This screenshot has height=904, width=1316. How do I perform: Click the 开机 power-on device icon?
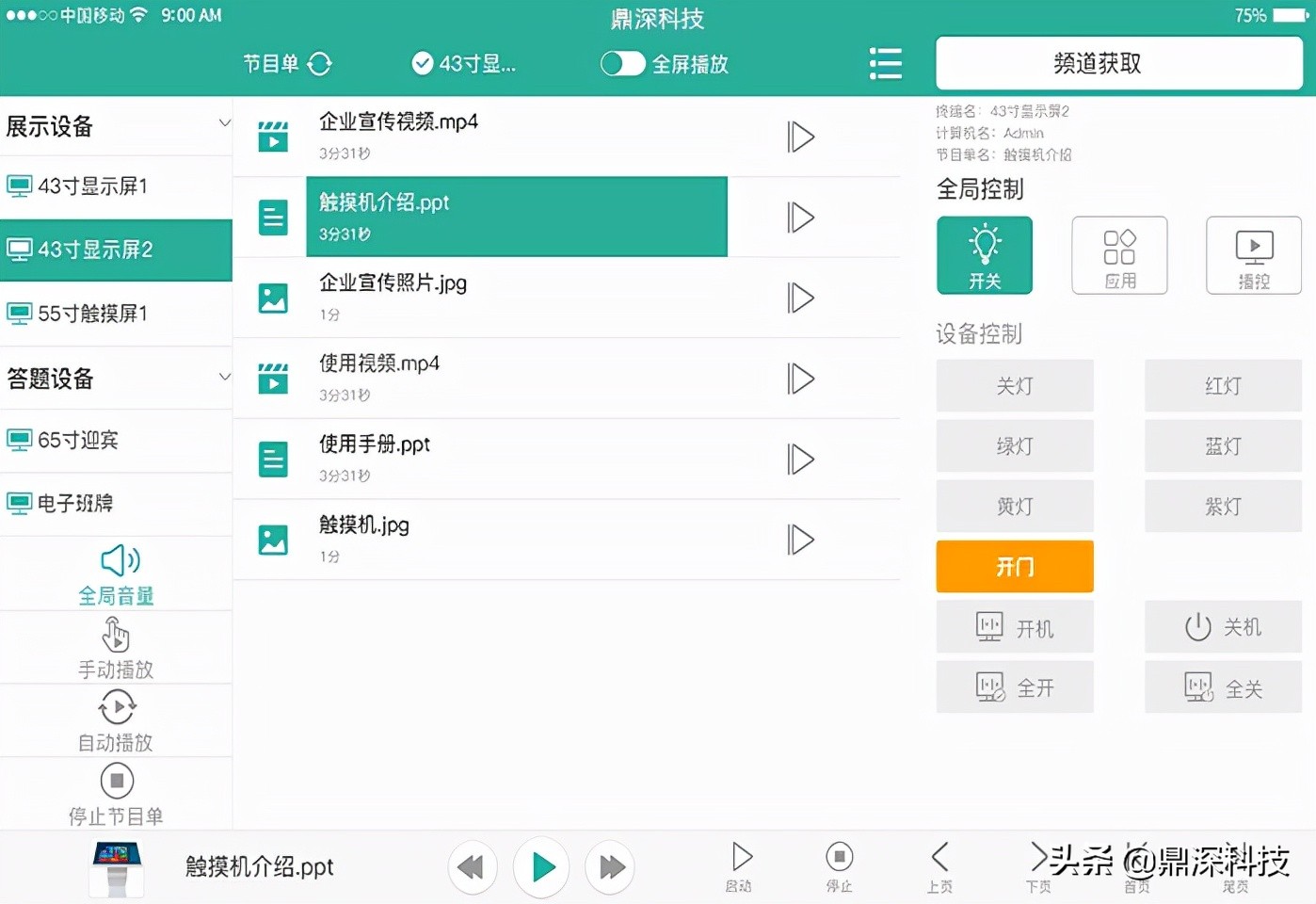click(1015, 626)
